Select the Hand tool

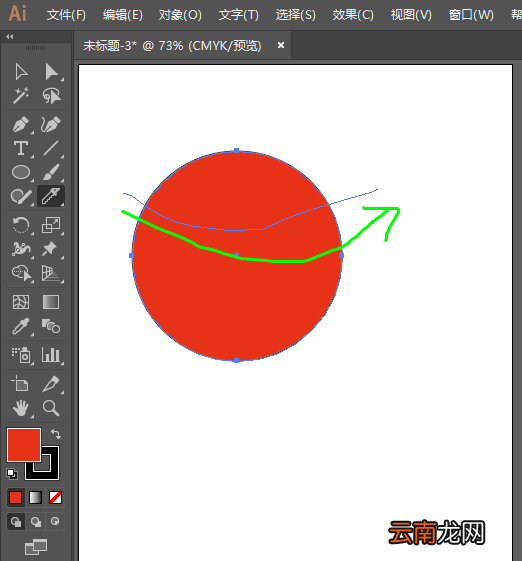[21, 408]
